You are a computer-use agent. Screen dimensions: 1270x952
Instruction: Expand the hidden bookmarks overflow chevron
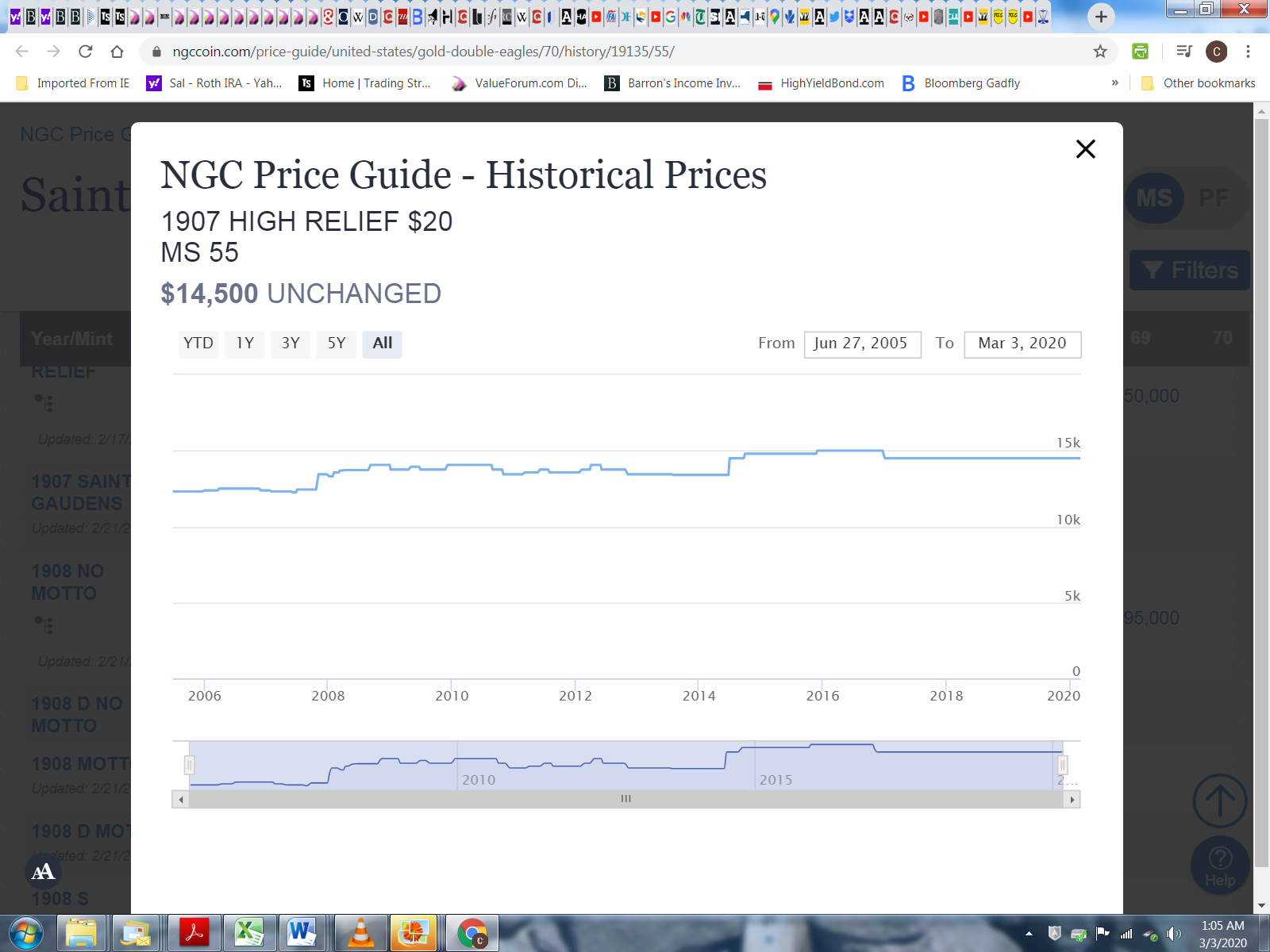point(1114,83)
